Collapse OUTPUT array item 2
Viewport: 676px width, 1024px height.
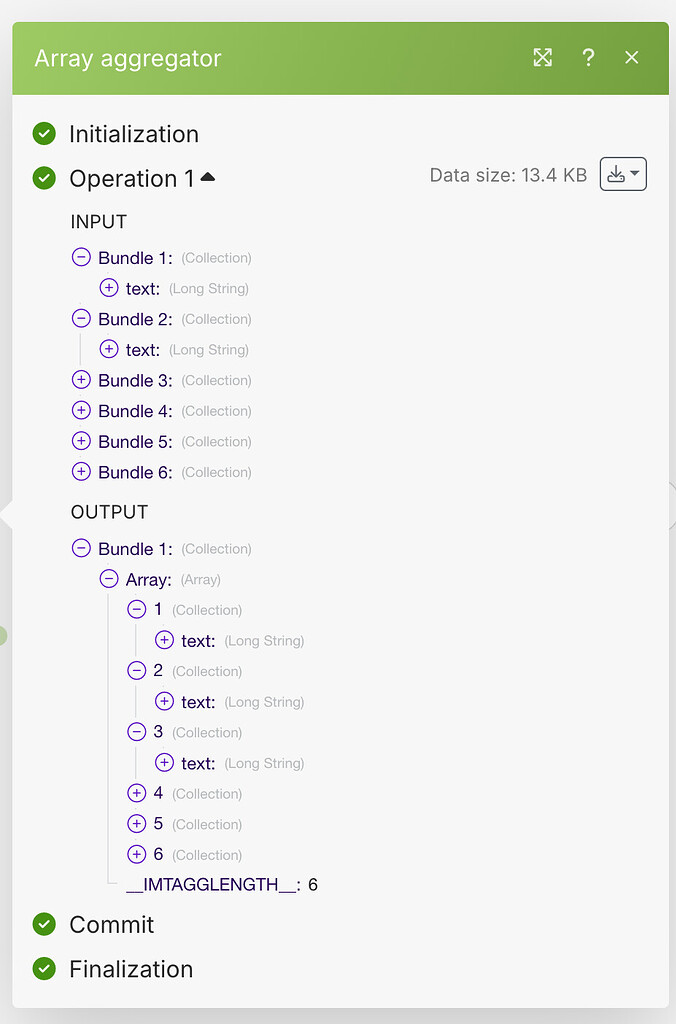(x=137, y=670)
